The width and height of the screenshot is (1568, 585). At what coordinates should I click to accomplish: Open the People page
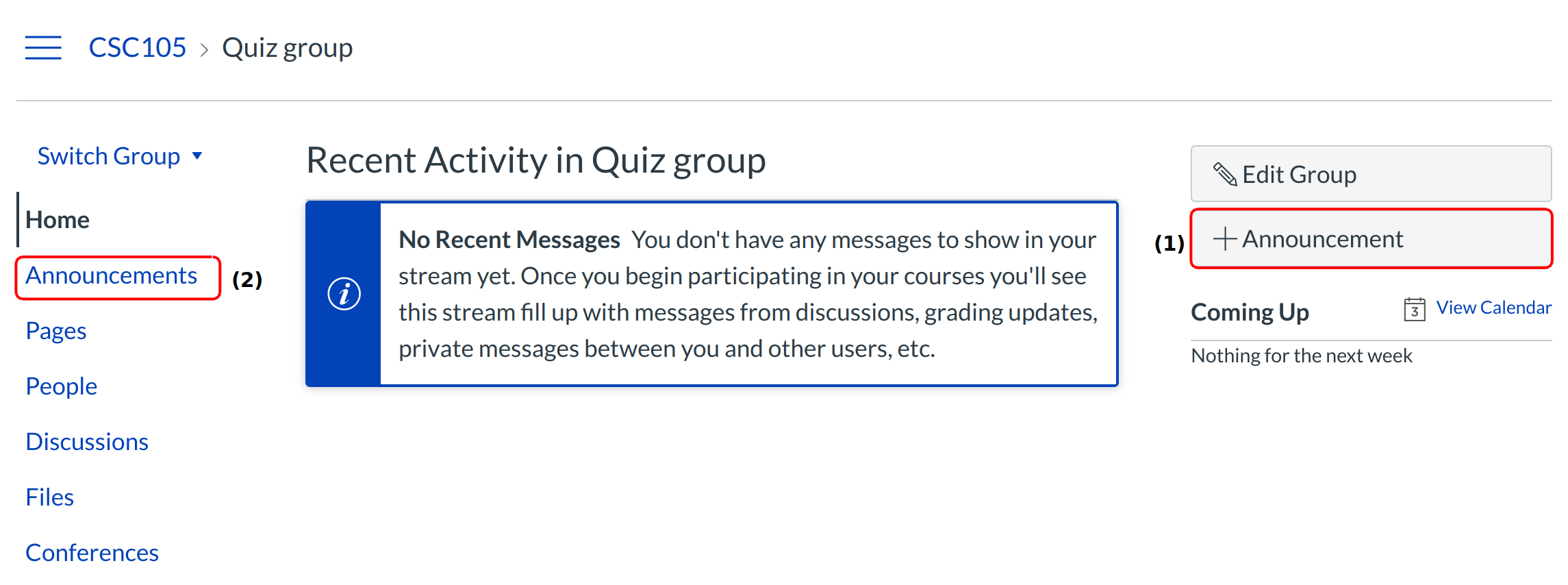pyautogui.click(x=62, y=386)
